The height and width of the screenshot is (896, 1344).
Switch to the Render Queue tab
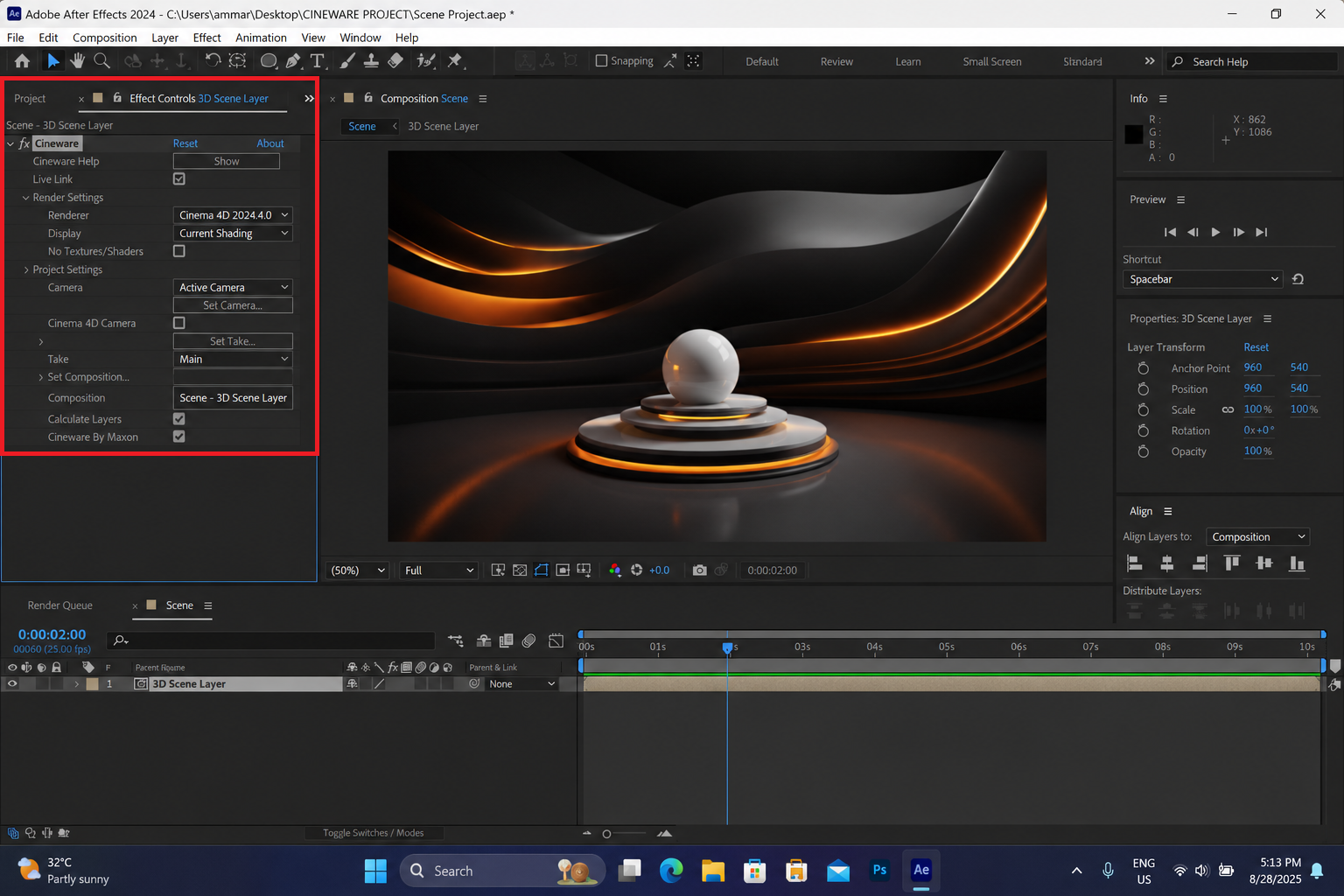tap(59, 605)
